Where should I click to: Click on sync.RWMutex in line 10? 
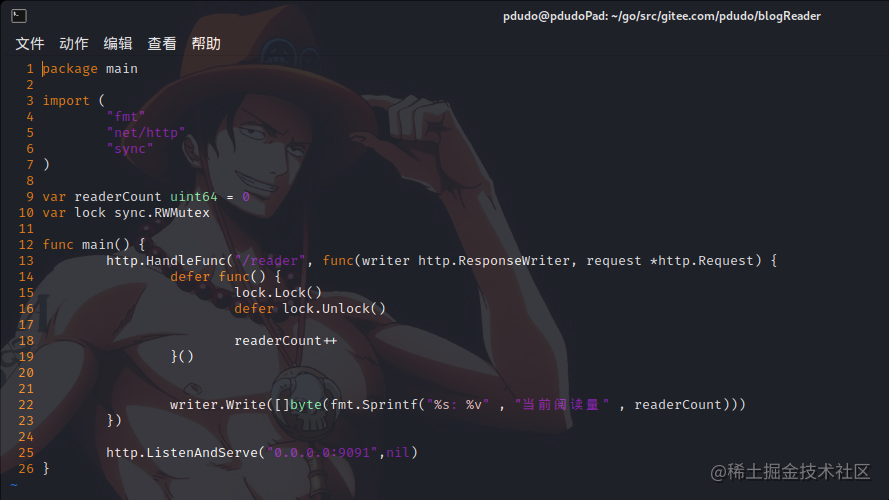[x=162, y=213]
